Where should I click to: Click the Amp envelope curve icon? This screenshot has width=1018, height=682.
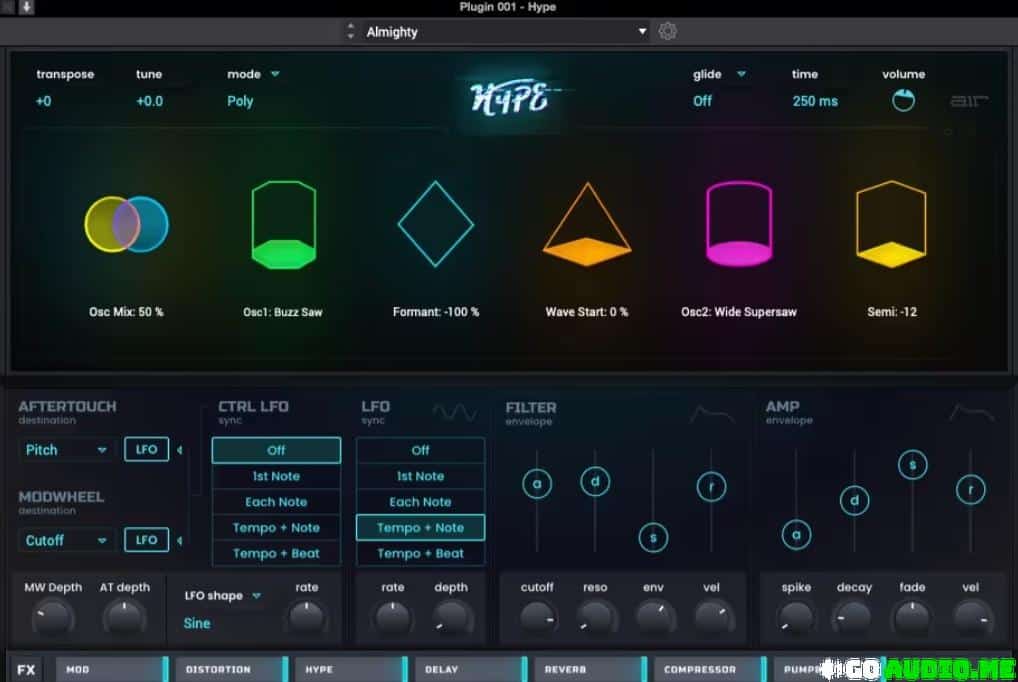click(972, 412)
